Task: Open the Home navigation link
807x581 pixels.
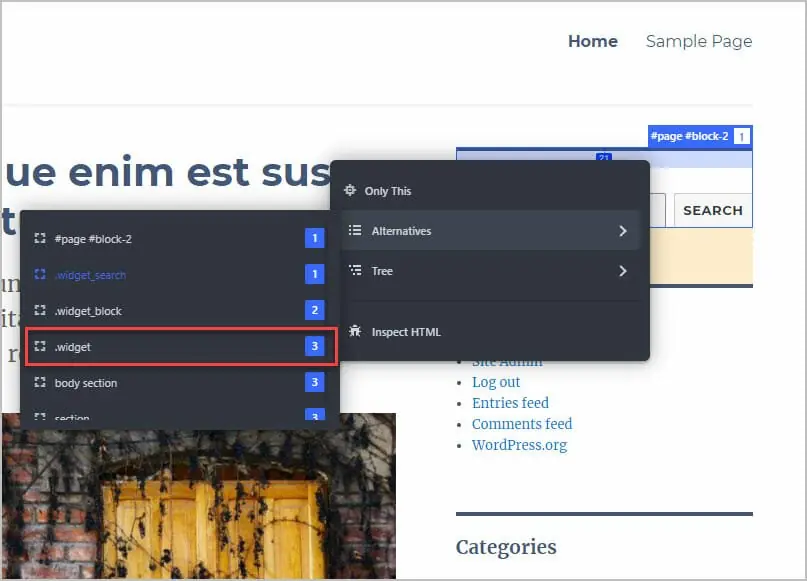Action: (x=592, y=41)
